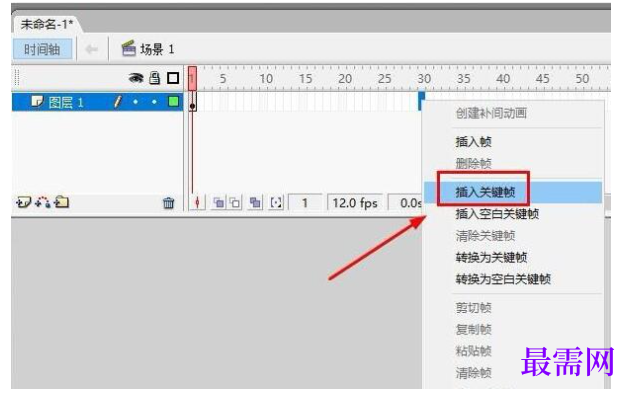
Task: Select the 未命名-1* document tab
Action: (47, 24)
